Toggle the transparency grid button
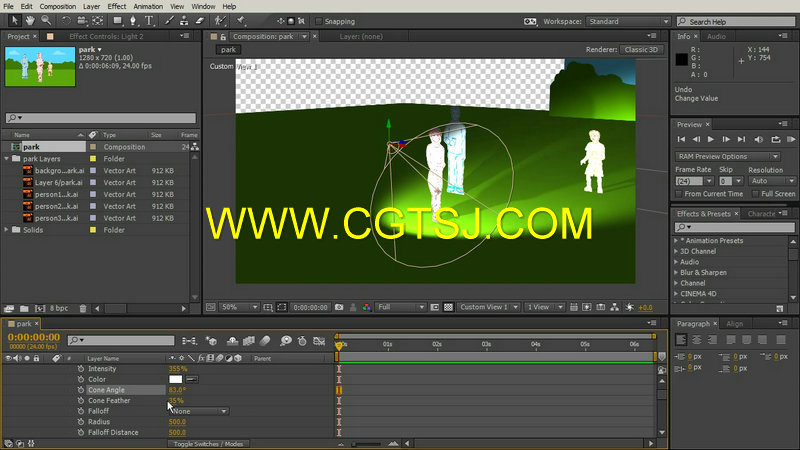 pyautogui.click(x=448, y=307)
